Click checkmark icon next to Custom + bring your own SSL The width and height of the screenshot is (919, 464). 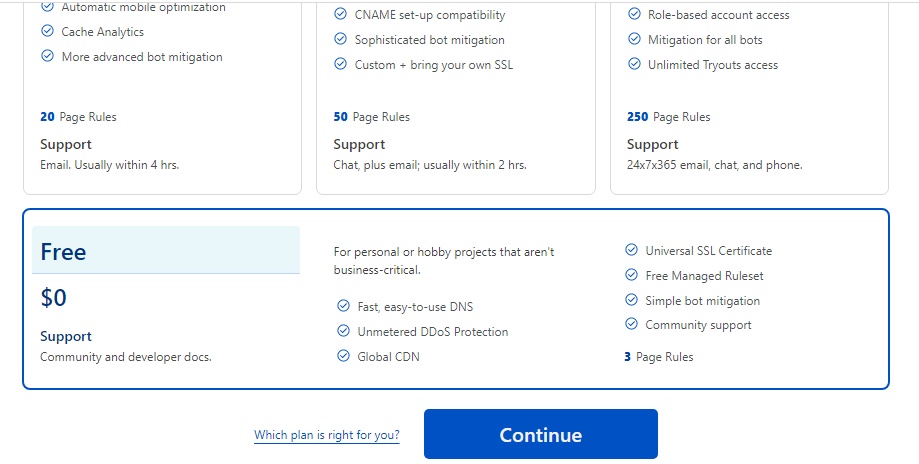341,64
